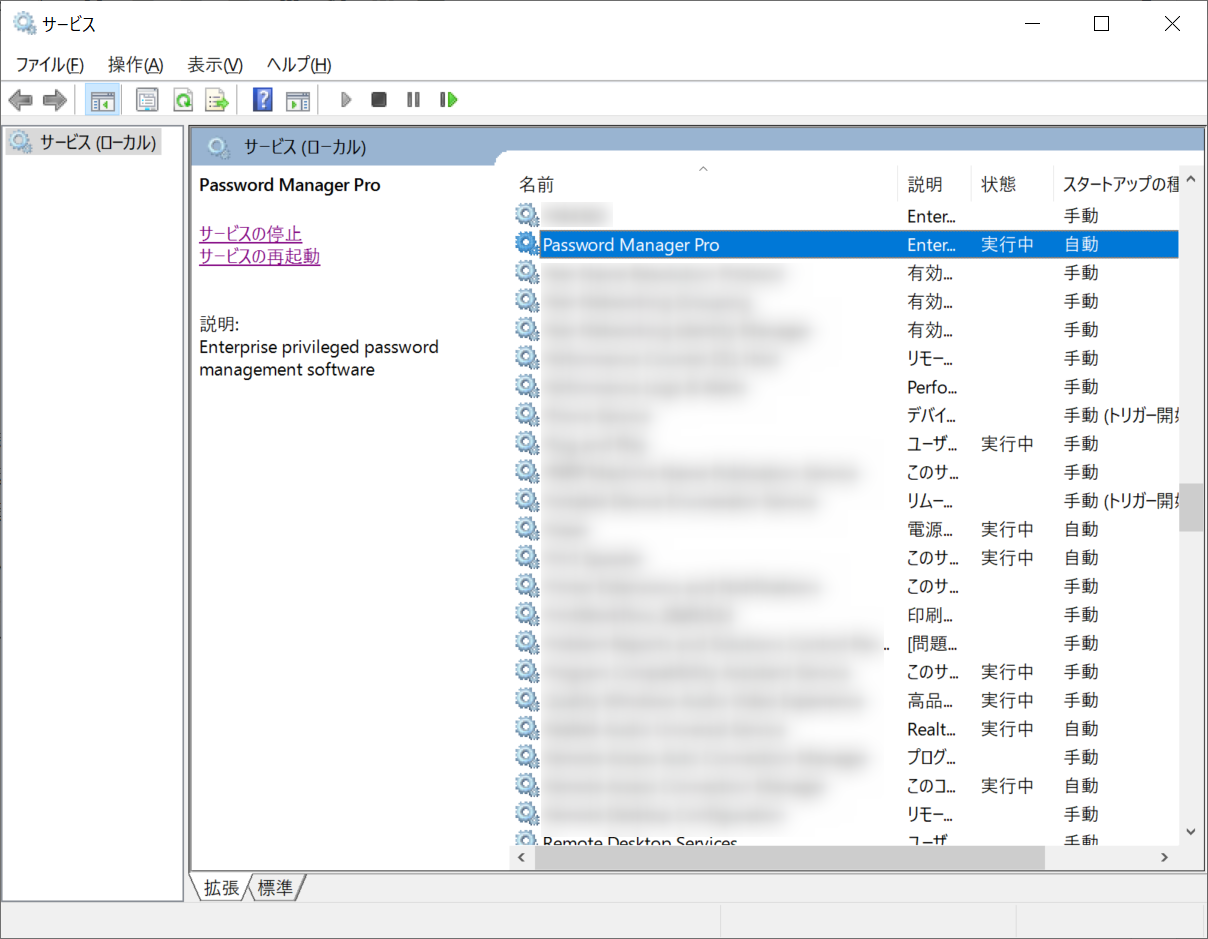Select the Remote Desktop Services row
1208x939 pixels.
(x=846, y=840)
